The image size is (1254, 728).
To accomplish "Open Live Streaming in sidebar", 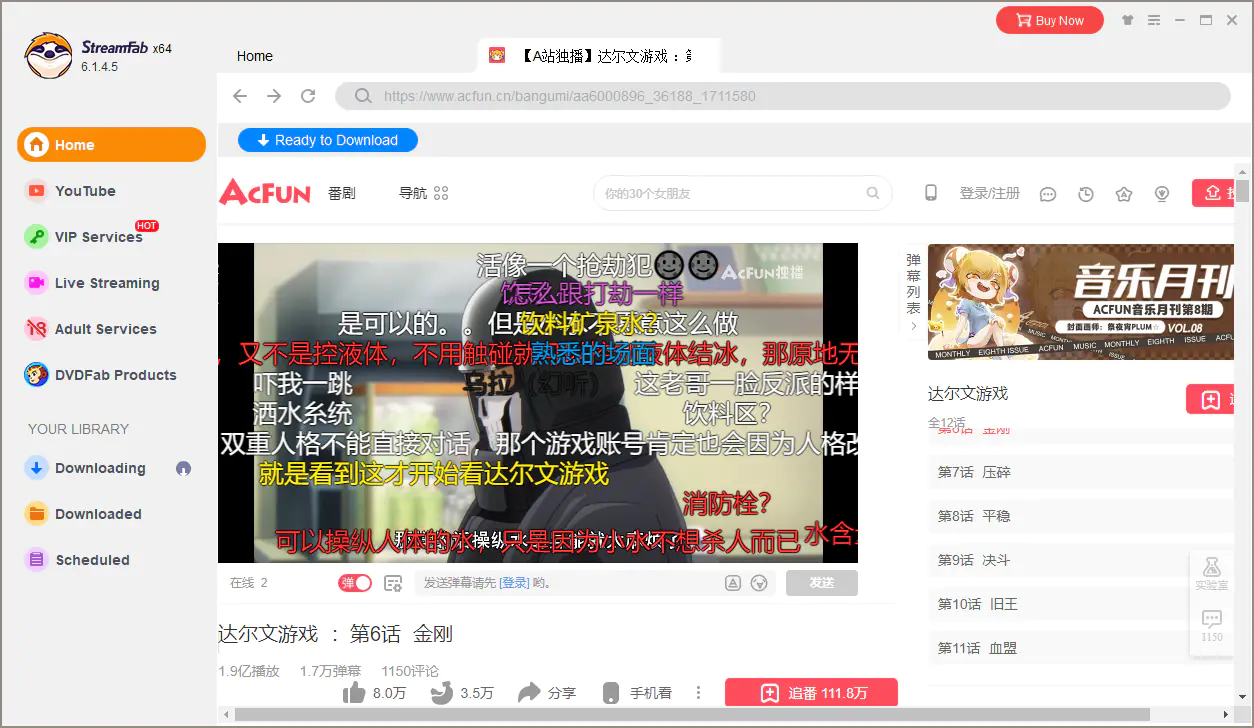I will coord(106,283).
